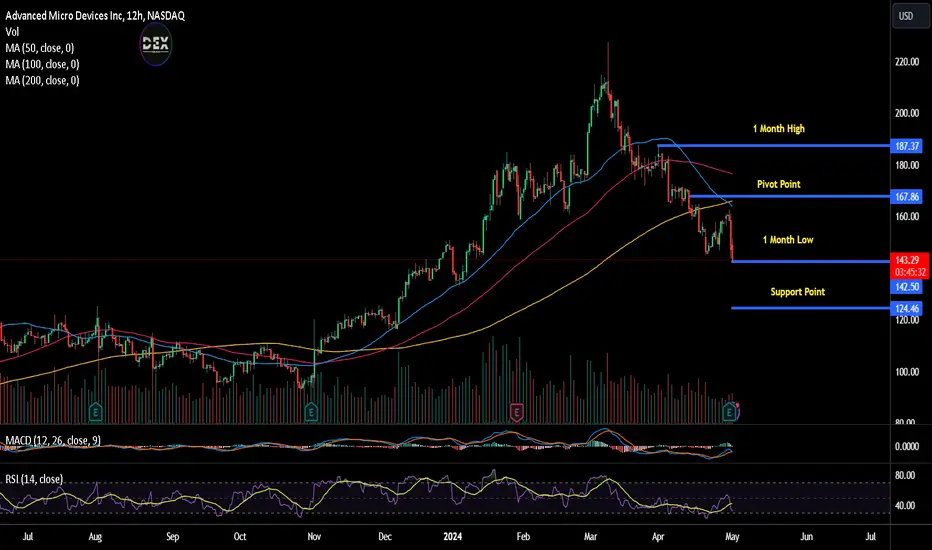The height and width of the screenshot is (550, 932).
Task: Click the earnings E marker near May
Action: tap(730, 411)
